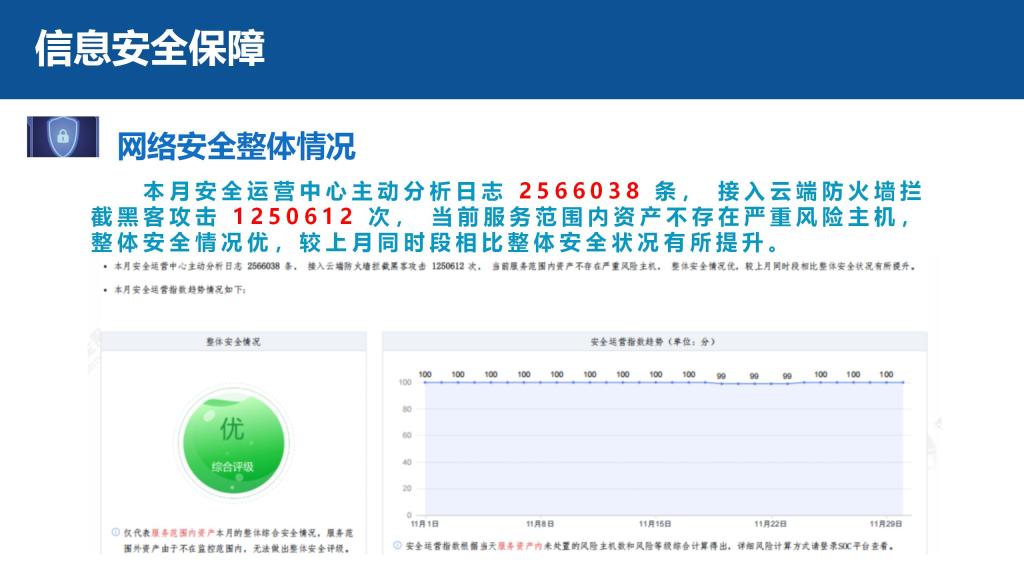
Task: Click the shield lock security icon
Action: [x=62, y=137]
